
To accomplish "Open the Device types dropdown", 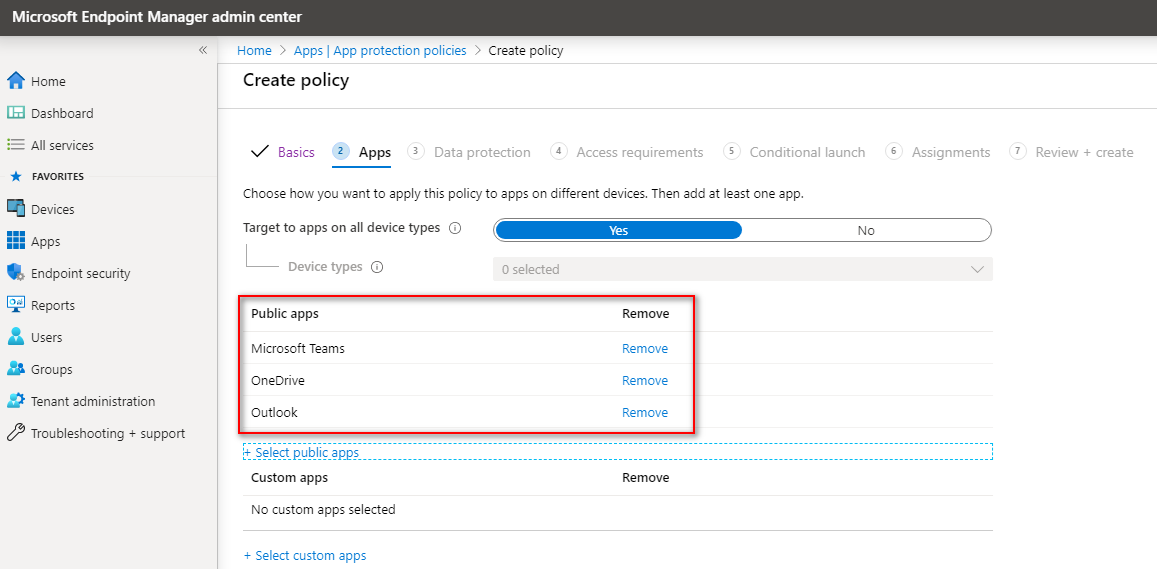I will pyautogui.click(x=742, y=269).
